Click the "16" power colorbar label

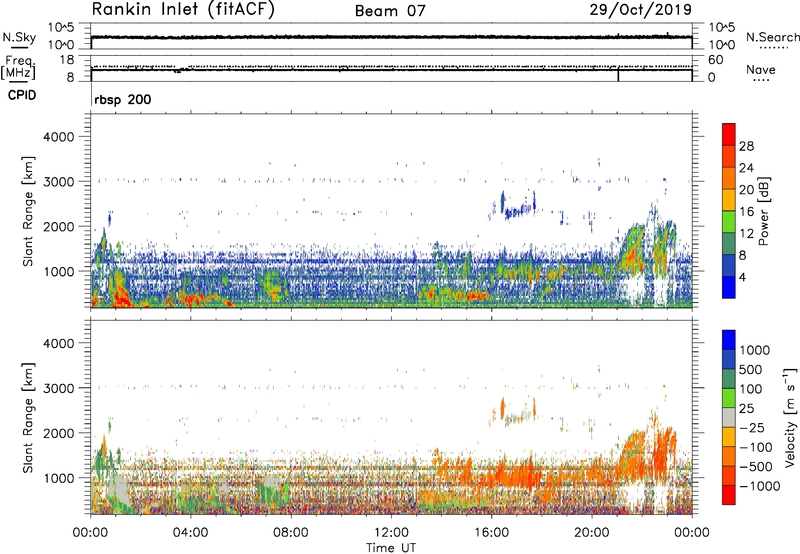pyautogui.click(x=746, y=212)
